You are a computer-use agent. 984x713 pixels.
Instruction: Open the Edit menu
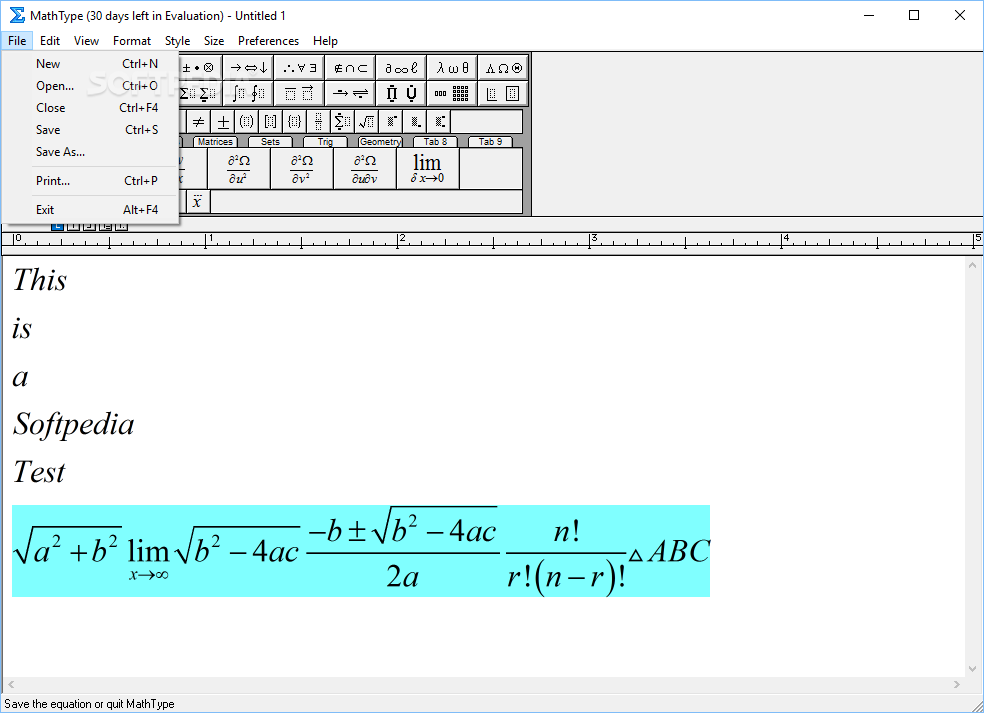[x=50, y=41]
